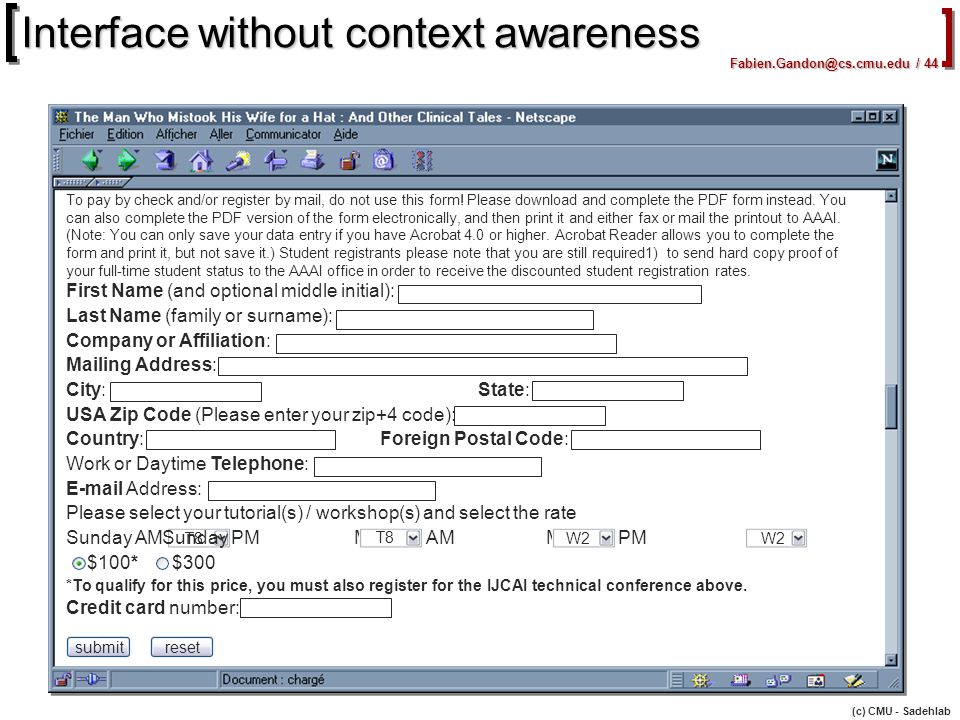
Task: Click the State input field
Action: [608, 391]
